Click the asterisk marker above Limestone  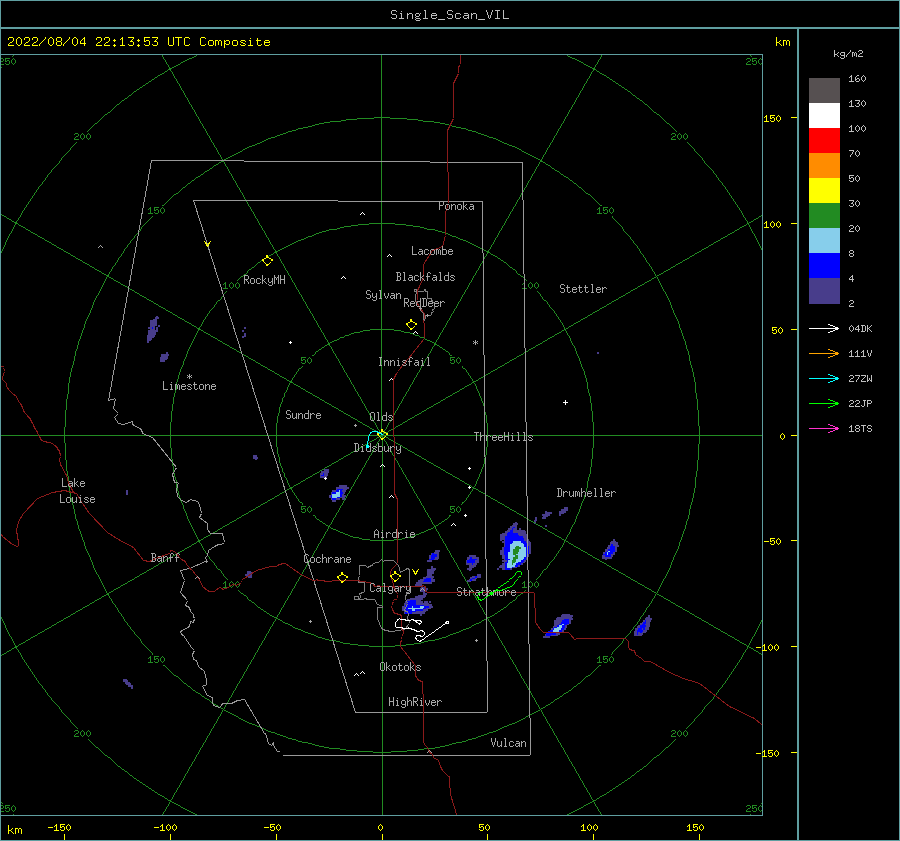point(189,377)
